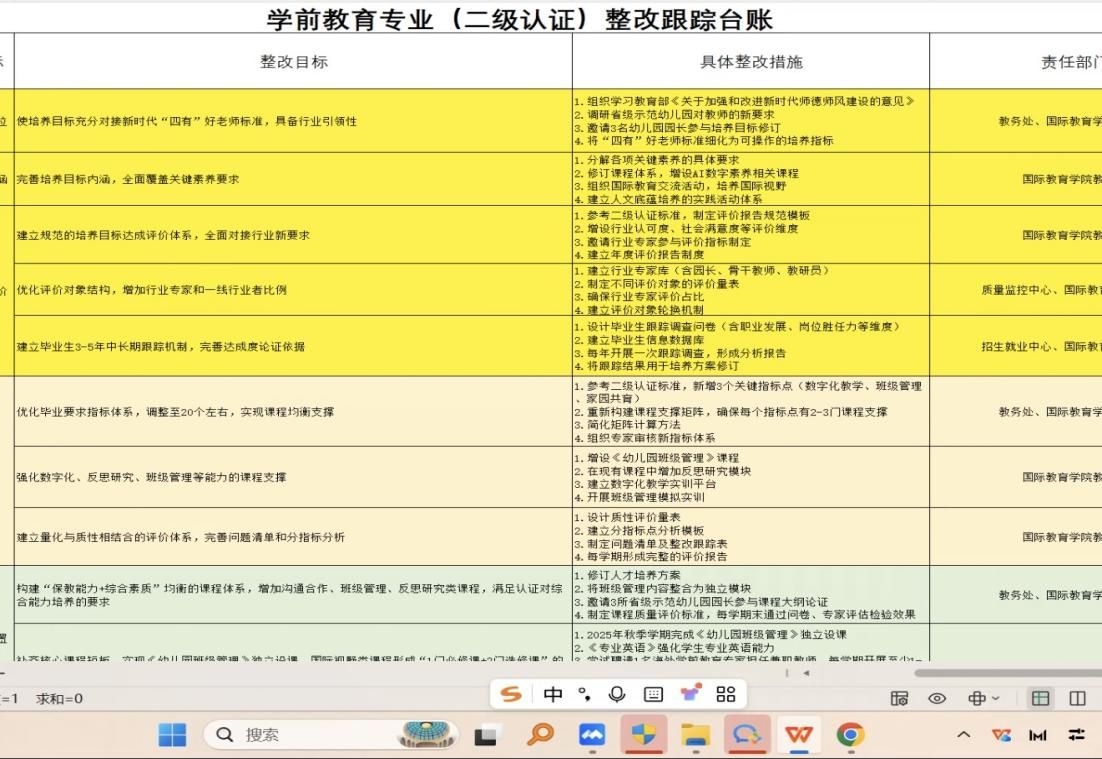Open the shield security app on taskbar

(643, 735)
